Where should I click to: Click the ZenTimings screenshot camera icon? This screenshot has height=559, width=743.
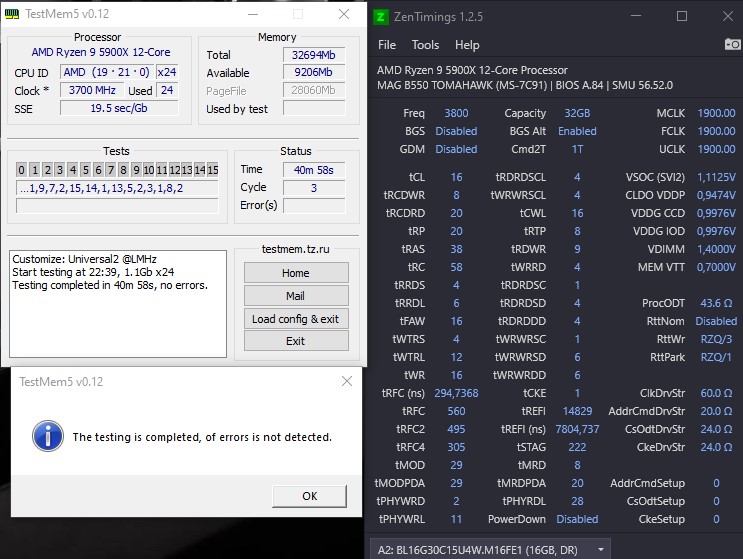(732, 45)
